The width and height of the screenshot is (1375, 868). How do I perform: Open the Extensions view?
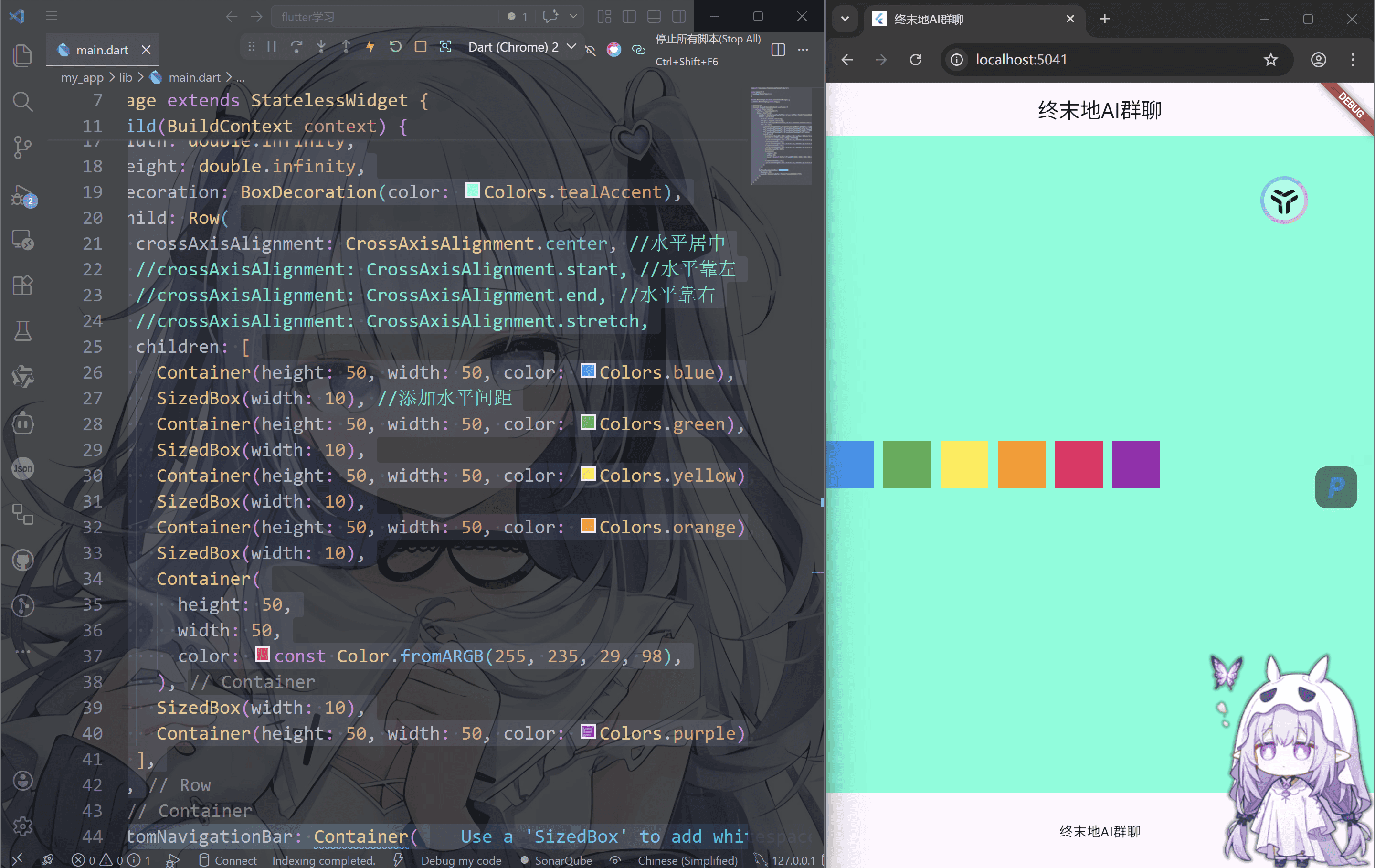click(22, 285)
